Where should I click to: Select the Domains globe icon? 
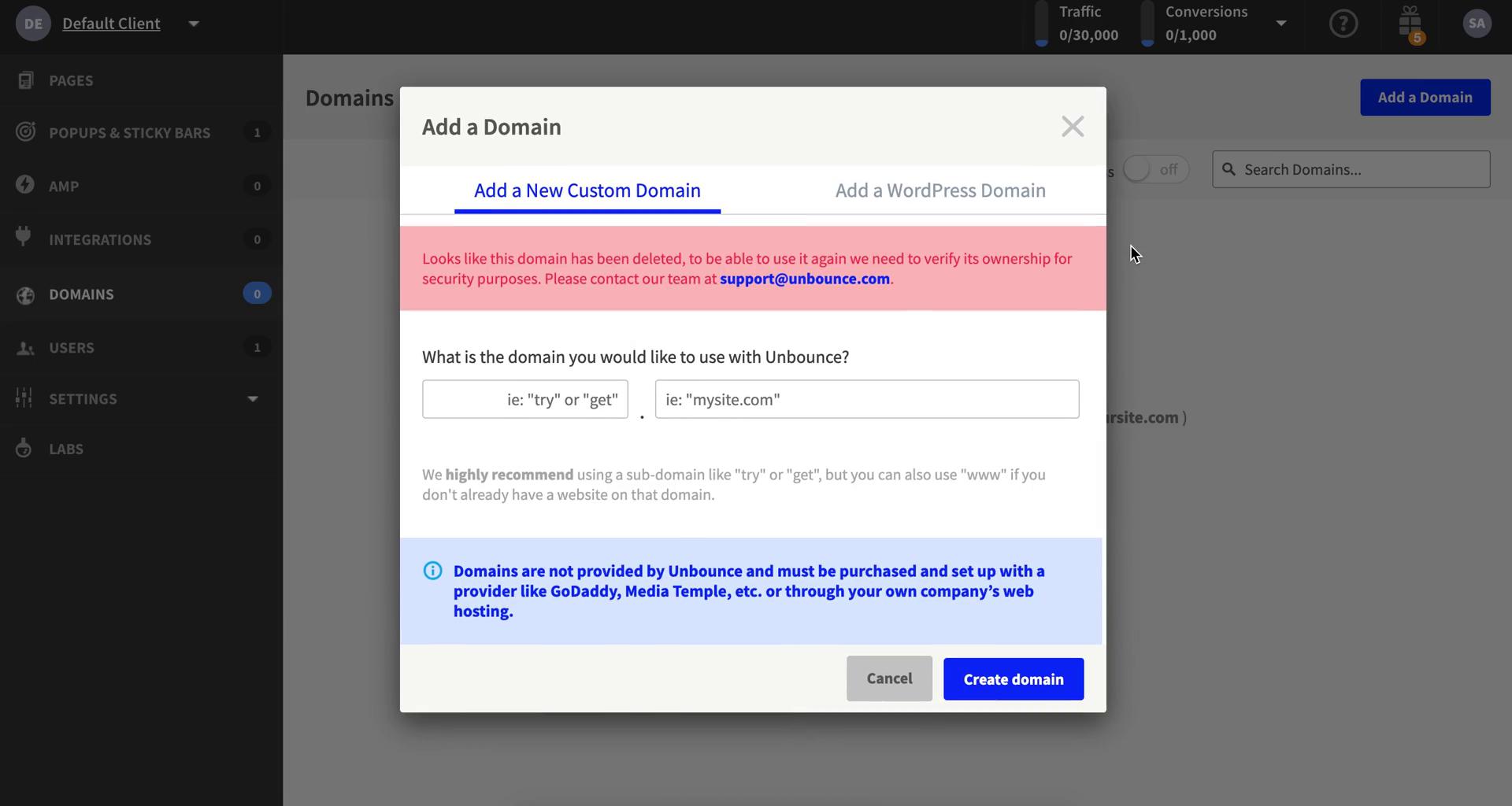(26, 294)
